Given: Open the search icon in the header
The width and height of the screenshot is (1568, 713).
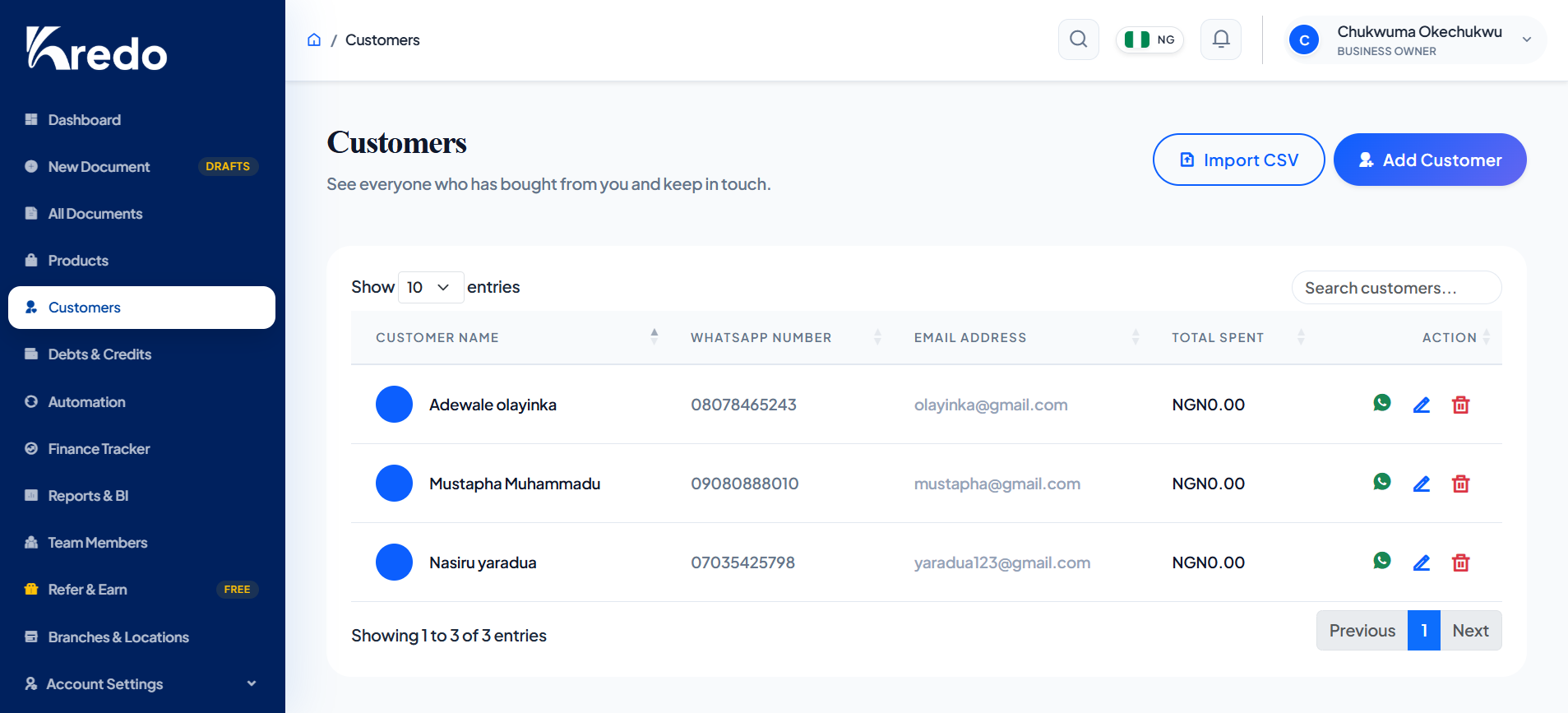Looking at the screenshot, I should tap(1078, 39).
